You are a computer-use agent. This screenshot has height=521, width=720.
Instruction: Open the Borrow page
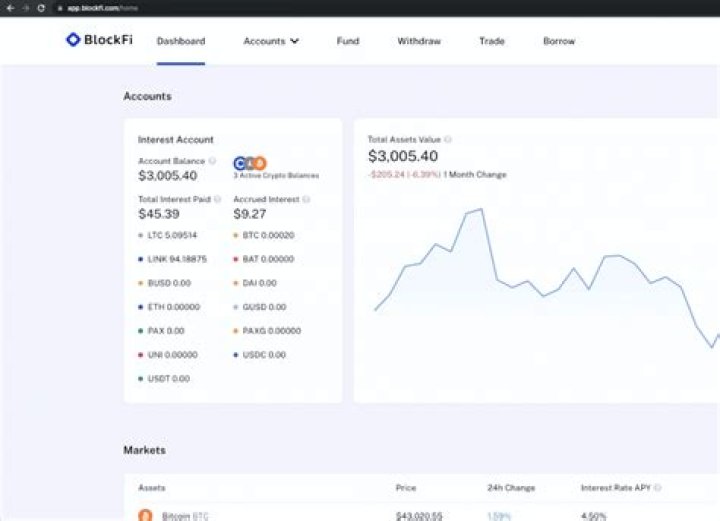[x=559, y=41]
